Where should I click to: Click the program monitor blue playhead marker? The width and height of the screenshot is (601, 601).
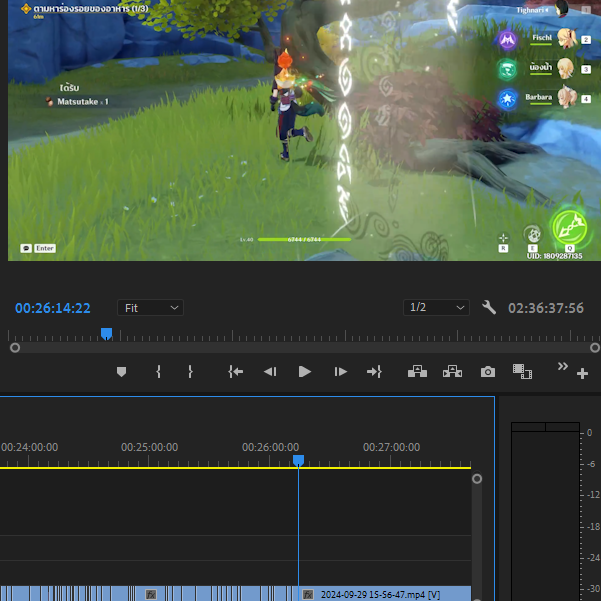point(106,333)
